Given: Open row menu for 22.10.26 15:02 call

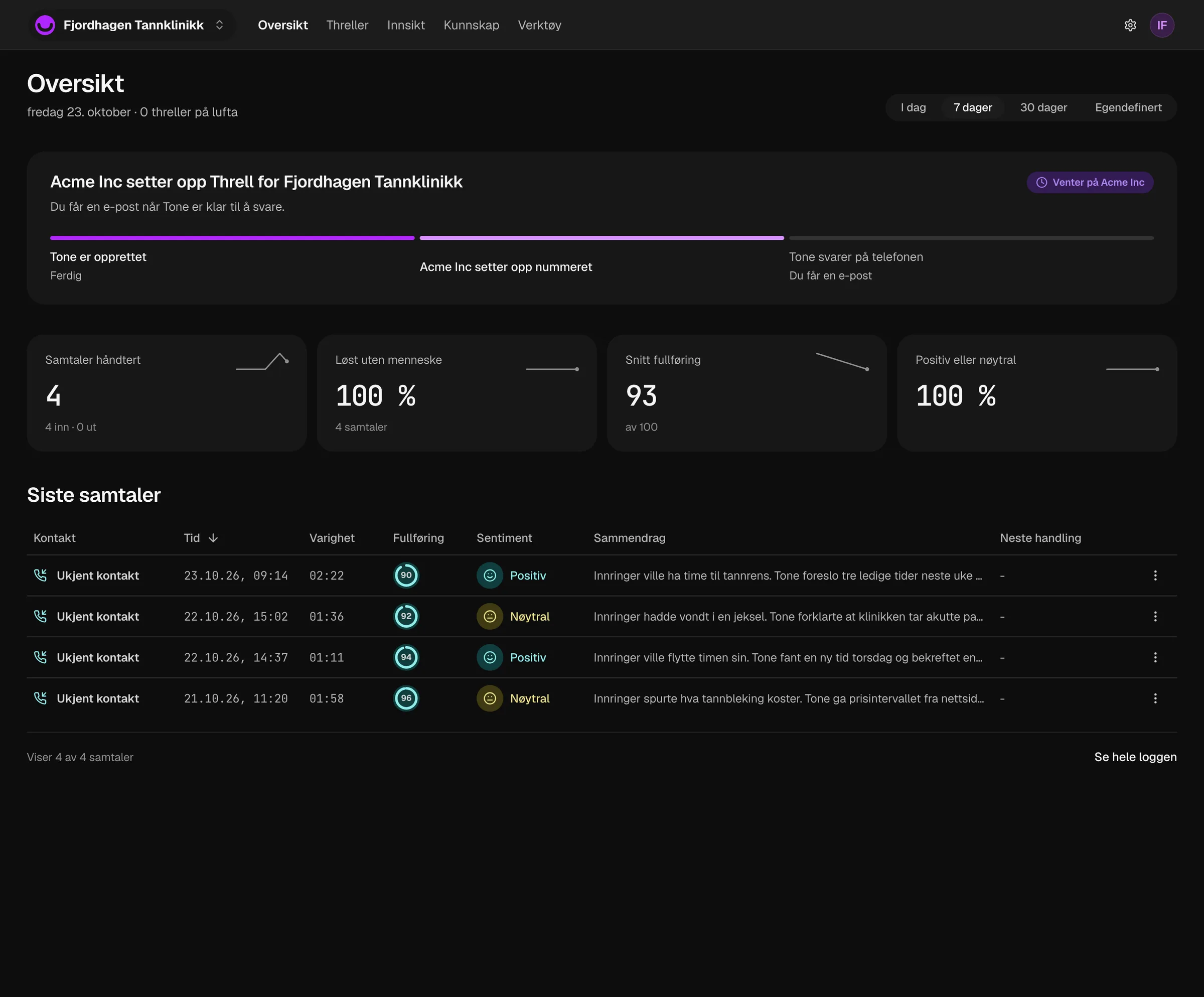Looking at the screenshot, I should point(1155,616).
